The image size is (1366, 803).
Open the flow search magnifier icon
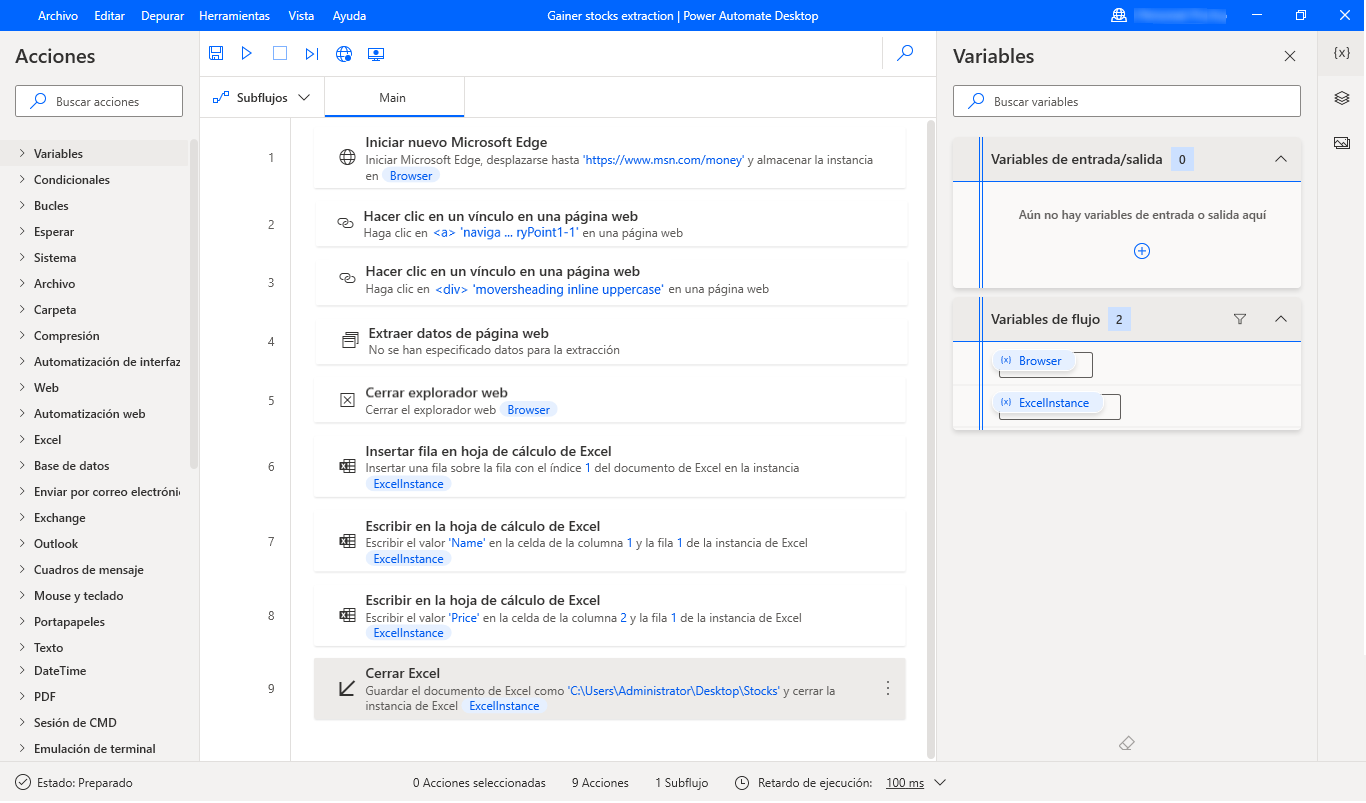(x=906, y=54)
